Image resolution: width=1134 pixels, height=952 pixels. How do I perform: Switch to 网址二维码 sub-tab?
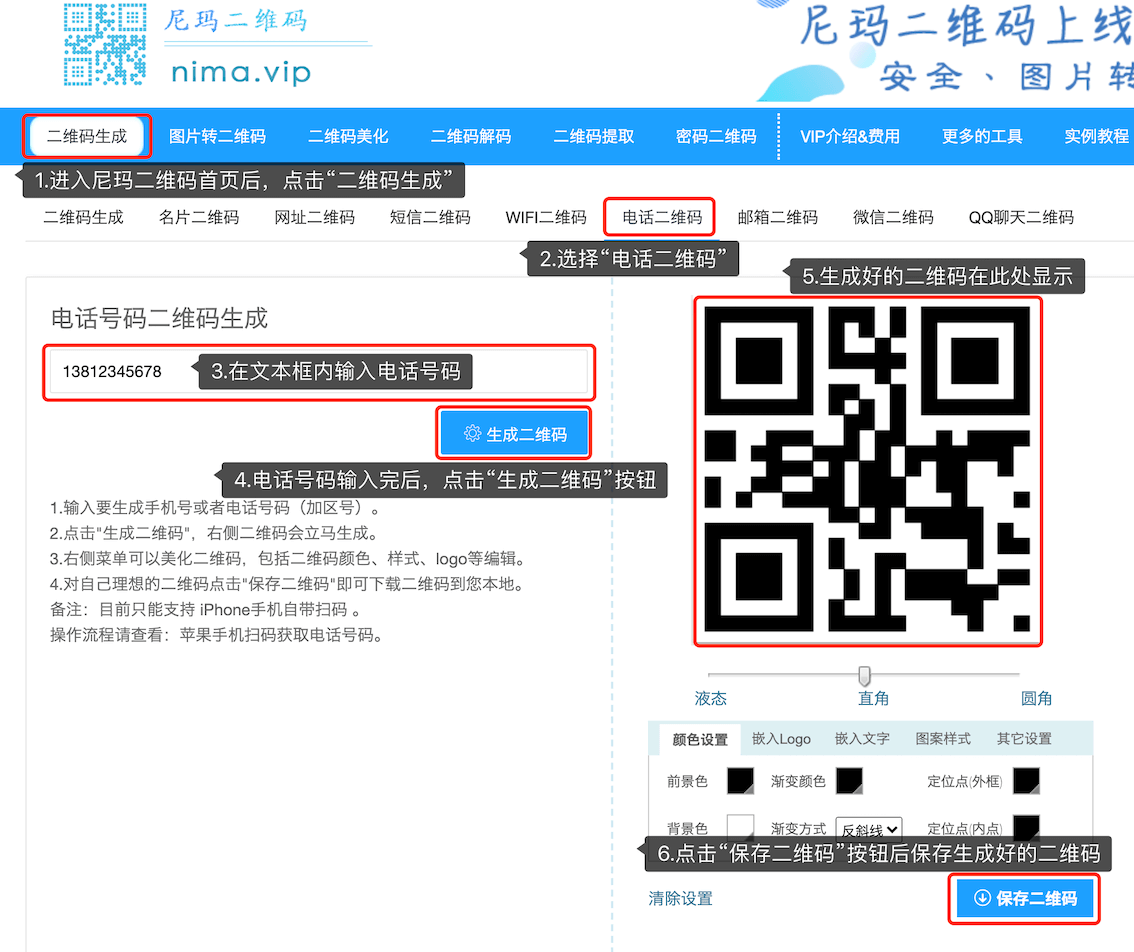pyautogui.click(x=315, y=217)
